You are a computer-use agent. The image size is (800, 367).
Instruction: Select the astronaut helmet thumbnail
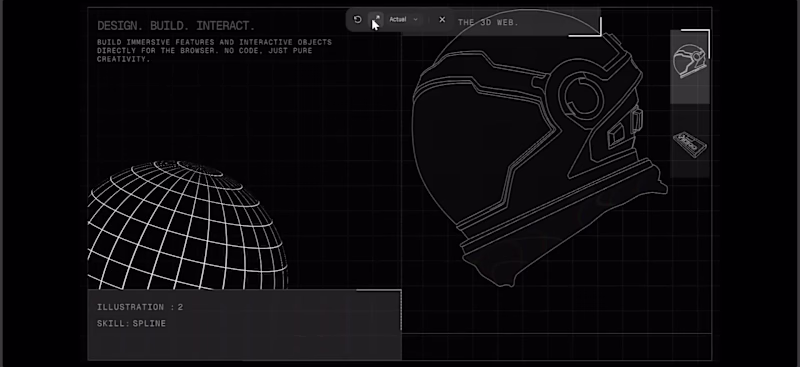click(689, 67)
